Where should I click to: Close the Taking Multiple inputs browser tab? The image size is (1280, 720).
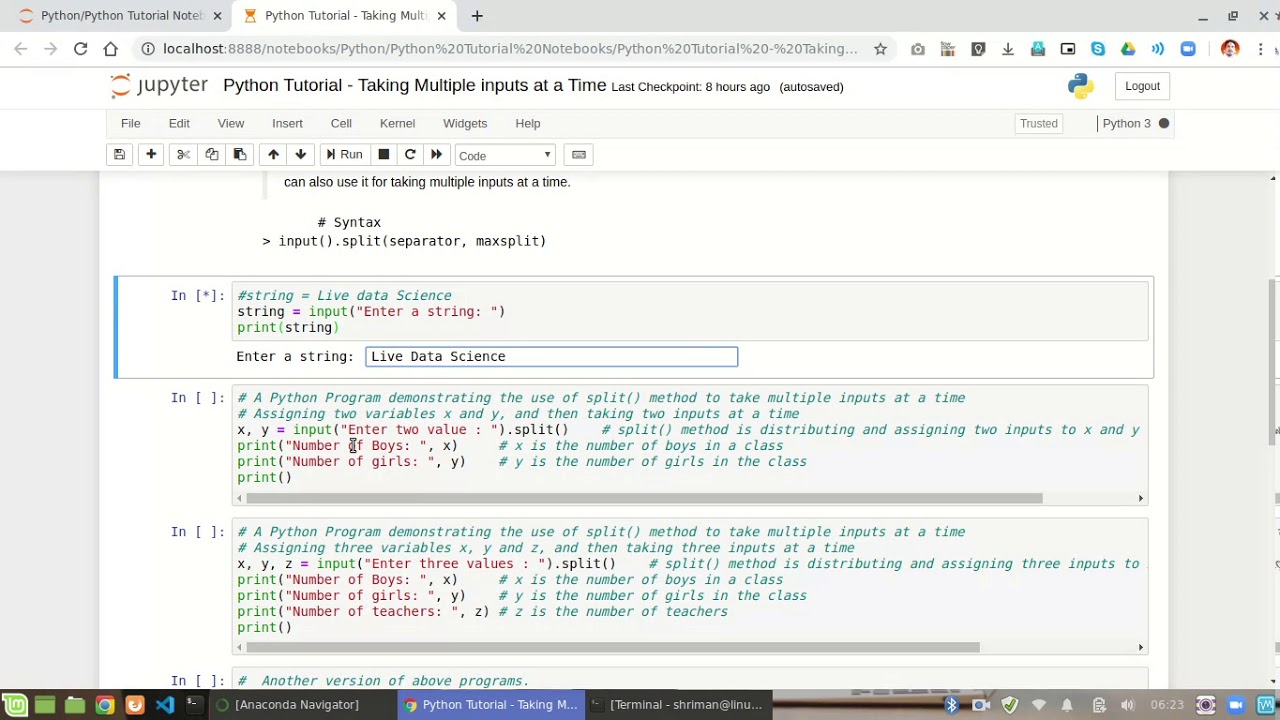(x=441, y=16)
